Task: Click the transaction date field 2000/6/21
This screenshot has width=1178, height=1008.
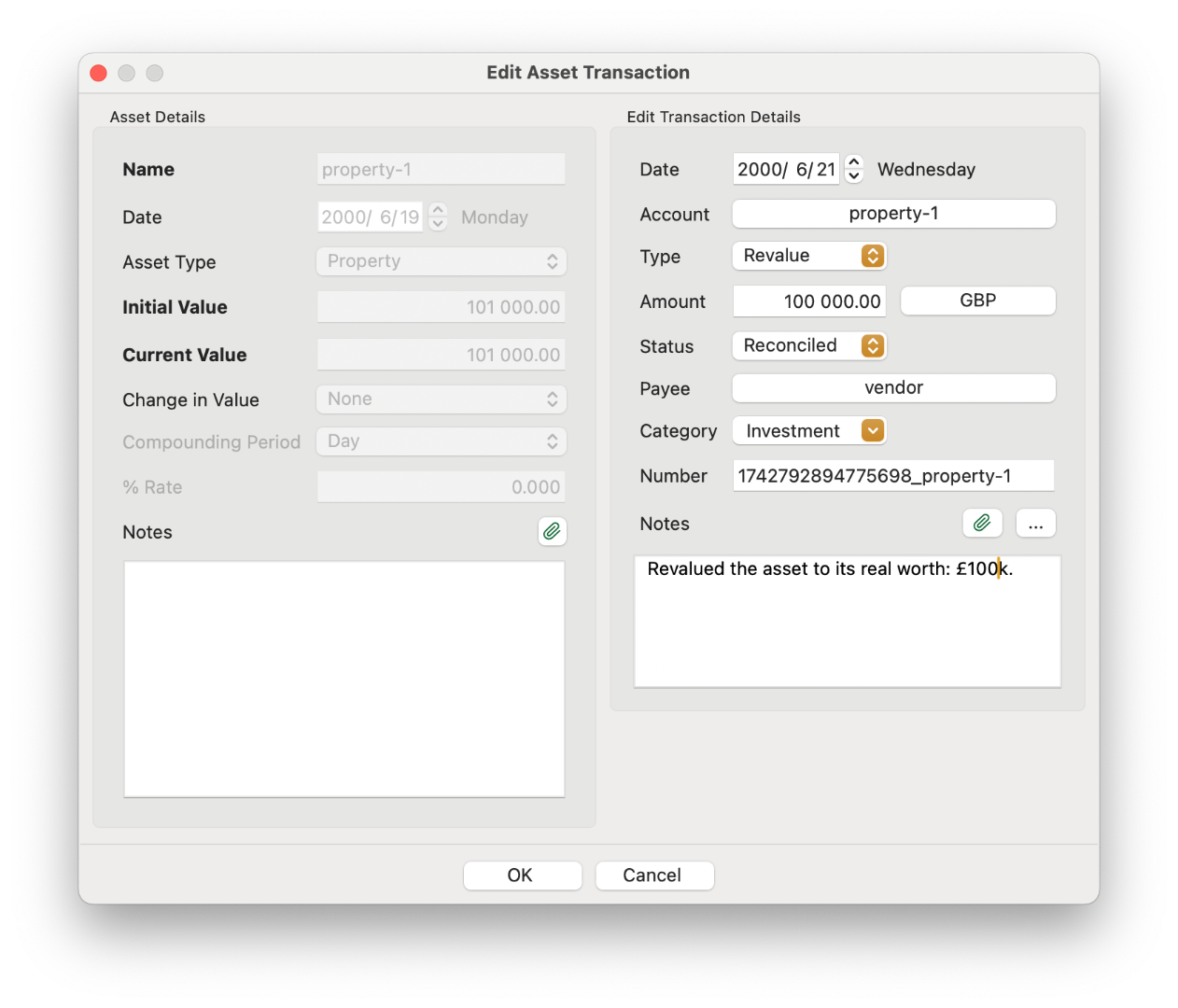Action: click(785, 169)
